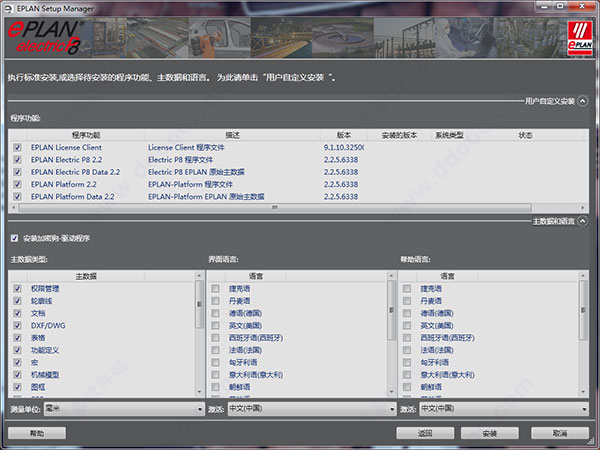Click the 安装的版本 column header
600x450 pixels.
coord(399,135)
